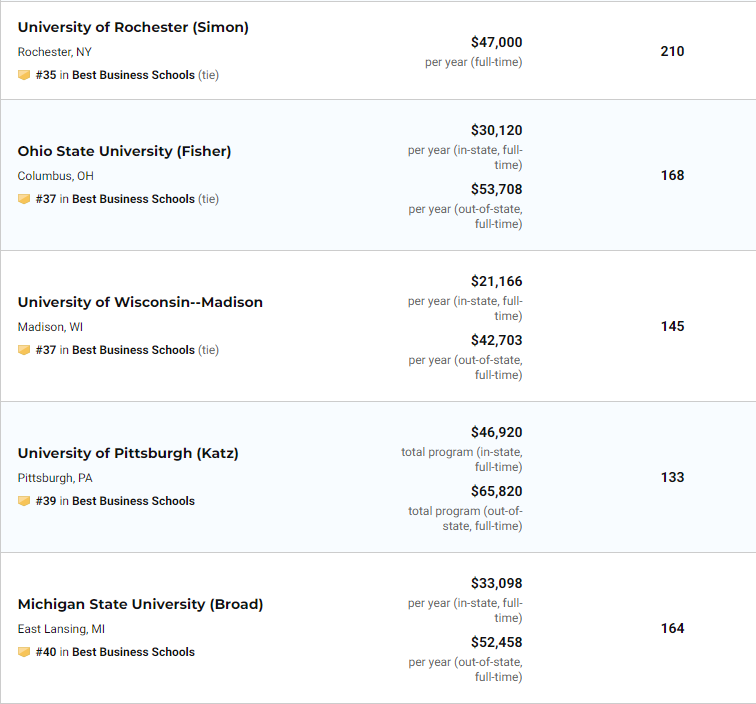Follow Best Business Schools link under Pittsburgh
This screenshot has width=756, height=704.
pos(133,501)
